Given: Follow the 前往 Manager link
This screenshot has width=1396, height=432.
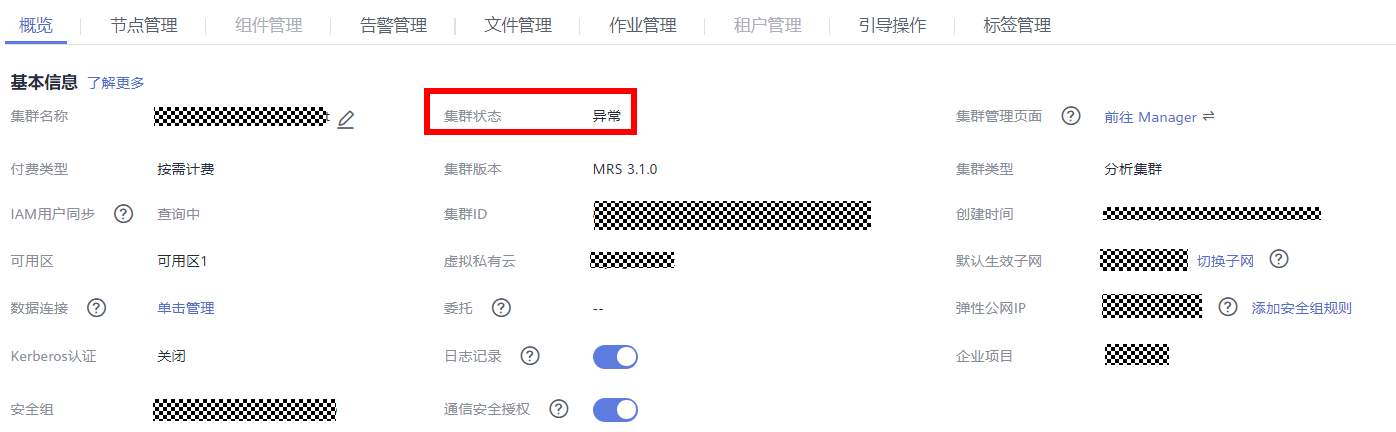Looking at the screenshot, I should 1150,117.
